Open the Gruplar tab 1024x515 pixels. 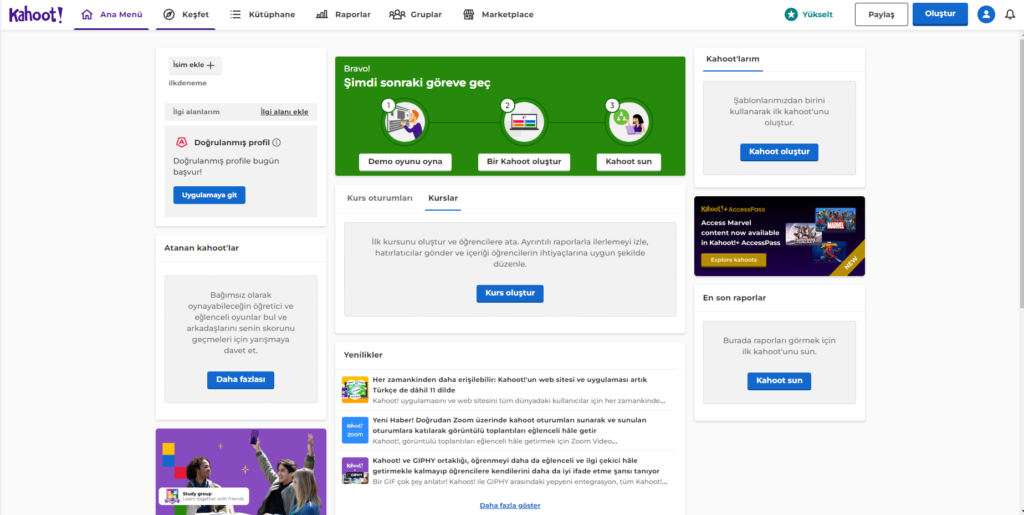415,14
